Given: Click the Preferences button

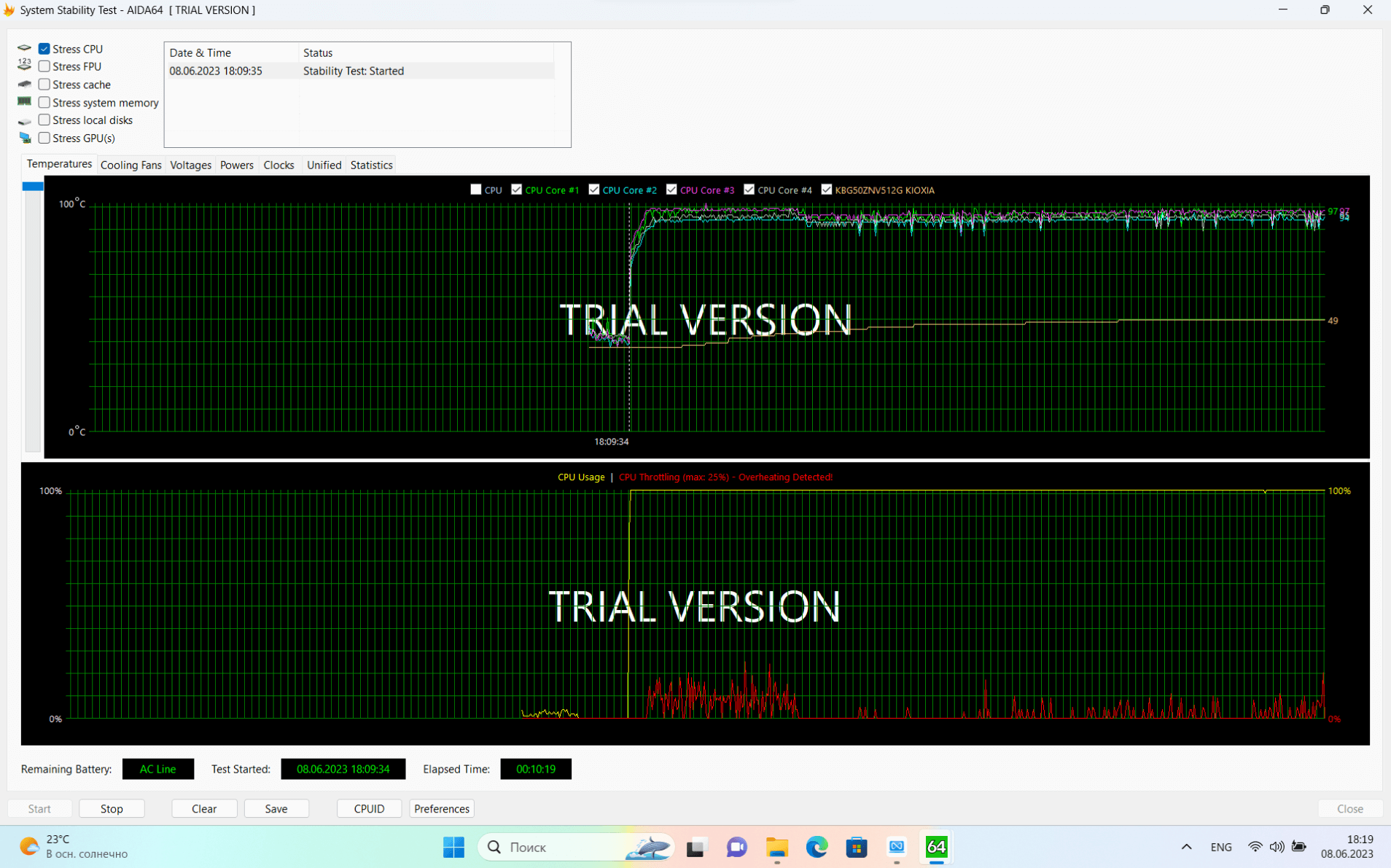Looking at the screenshot, I should point(441,808).
